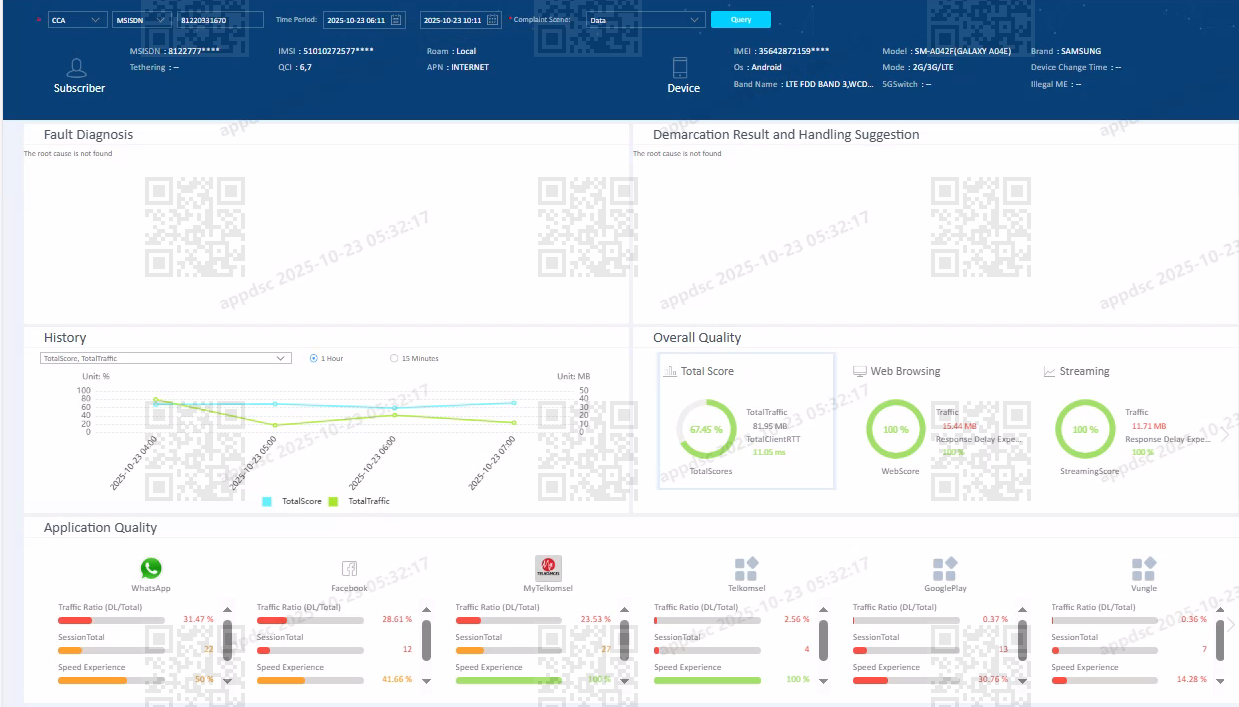Click the Brand SAMSUNG value

(x=1081, y=51)
